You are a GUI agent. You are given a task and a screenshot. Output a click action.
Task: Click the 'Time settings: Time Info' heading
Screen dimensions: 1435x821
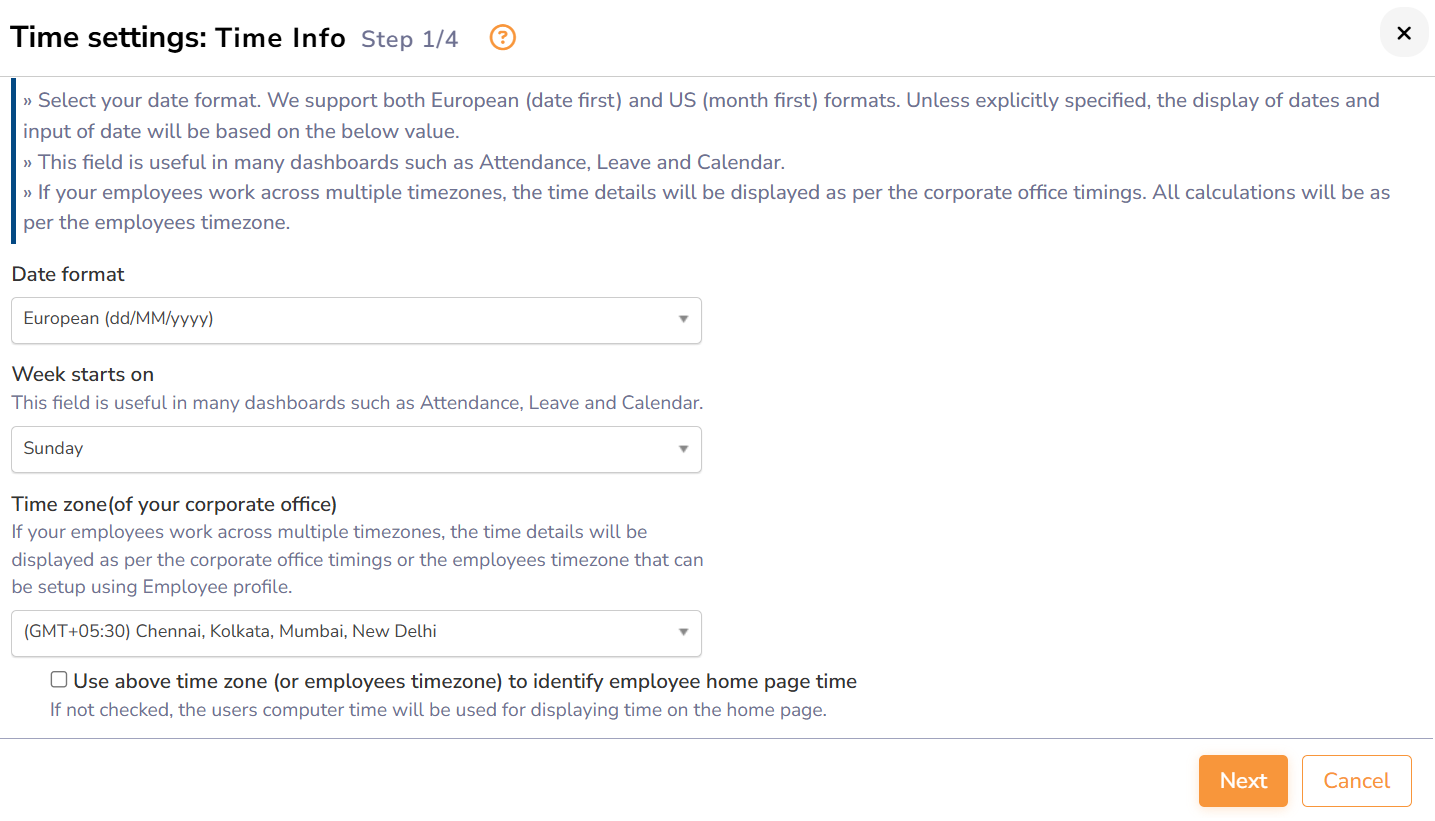click(x=178, y=38)
